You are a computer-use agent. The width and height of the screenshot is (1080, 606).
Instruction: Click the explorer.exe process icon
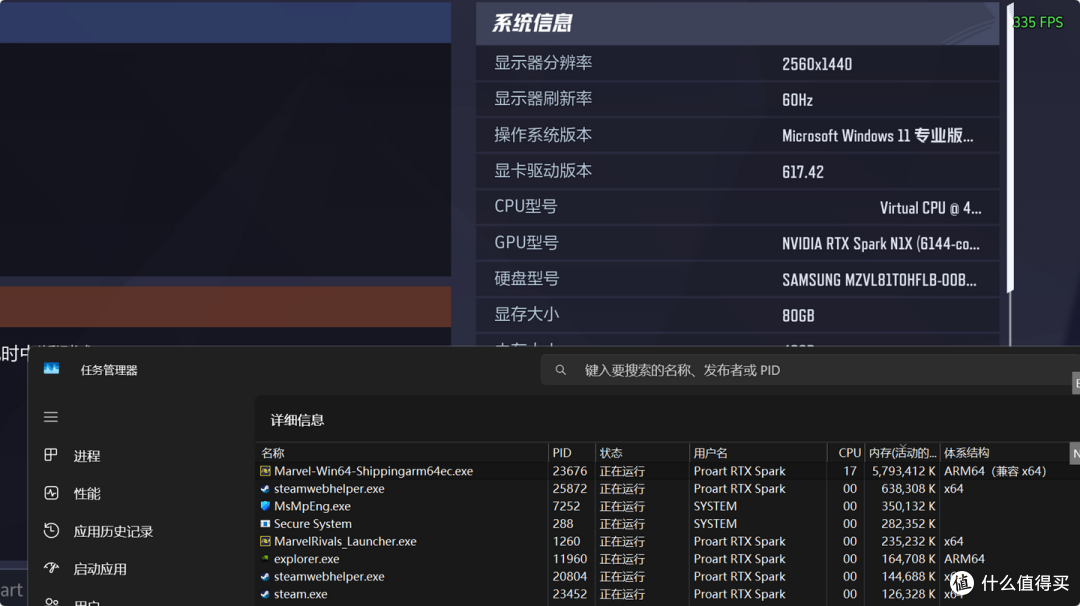pyautogui.click(x=265, y=559)
